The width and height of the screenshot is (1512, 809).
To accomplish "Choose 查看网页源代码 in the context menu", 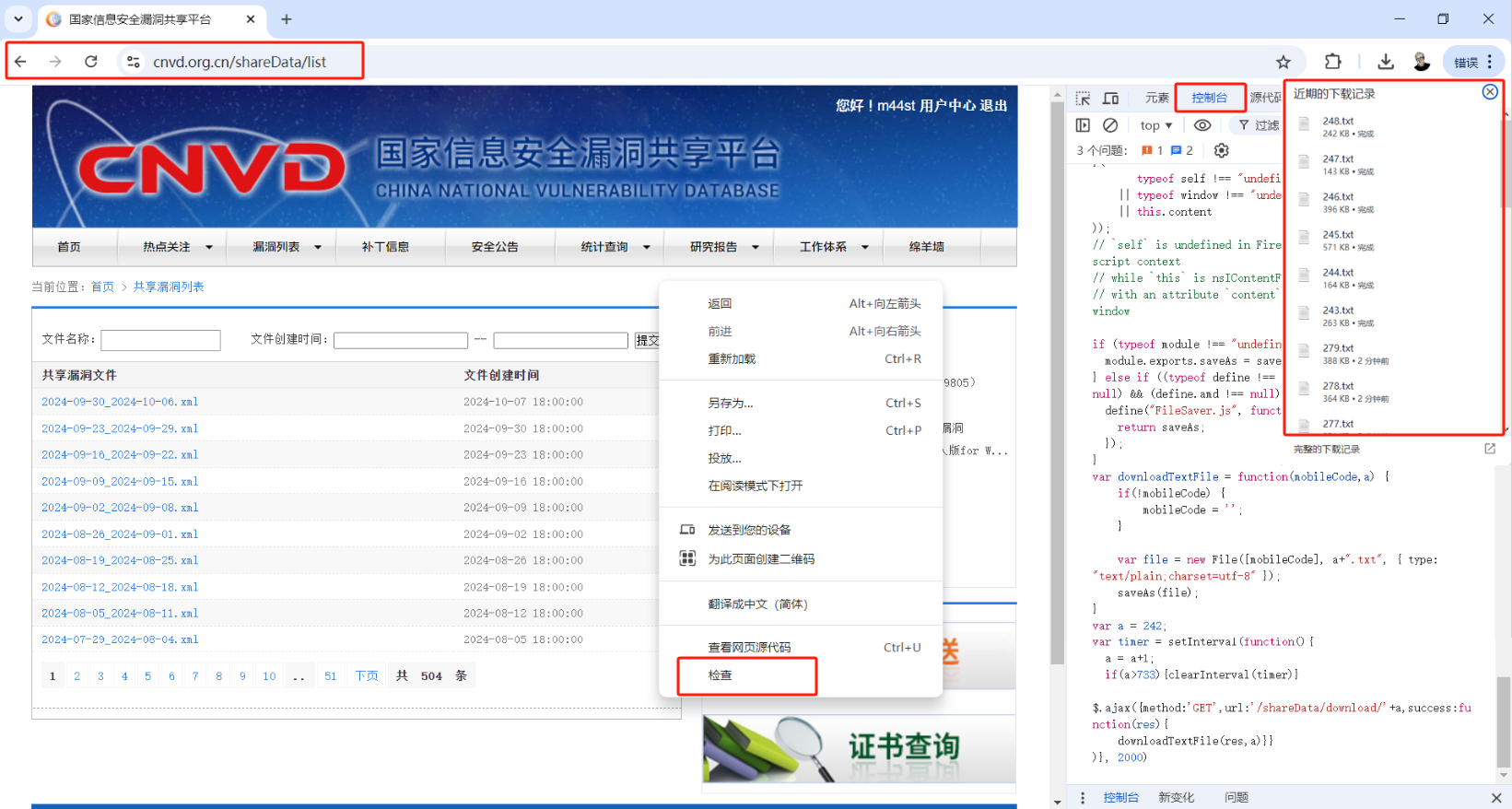I will tap(801, 648).
